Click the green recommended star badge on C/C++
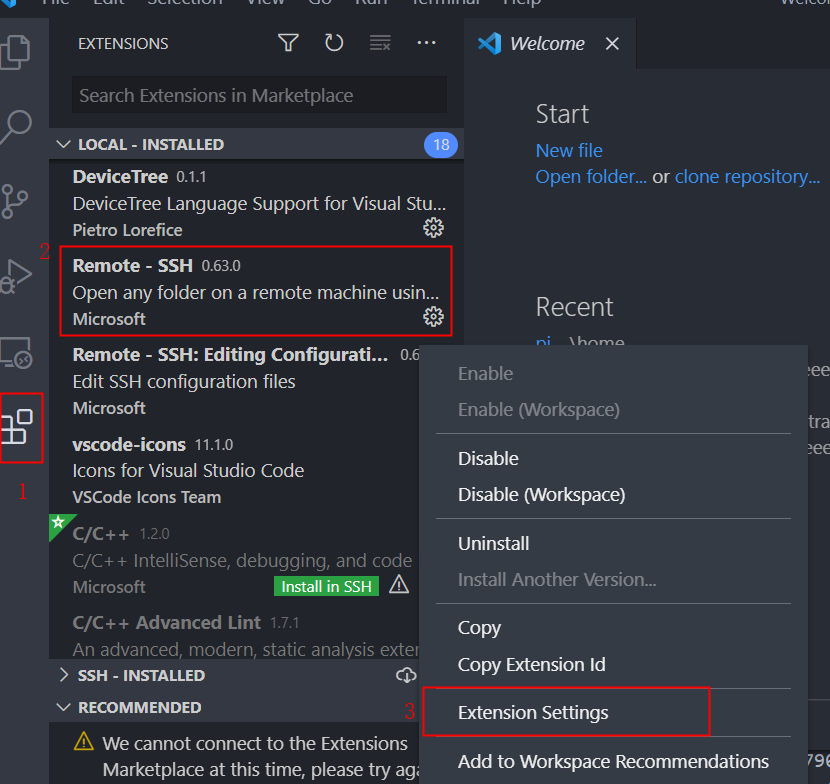The image size is (830, 784). coord(59,524)
